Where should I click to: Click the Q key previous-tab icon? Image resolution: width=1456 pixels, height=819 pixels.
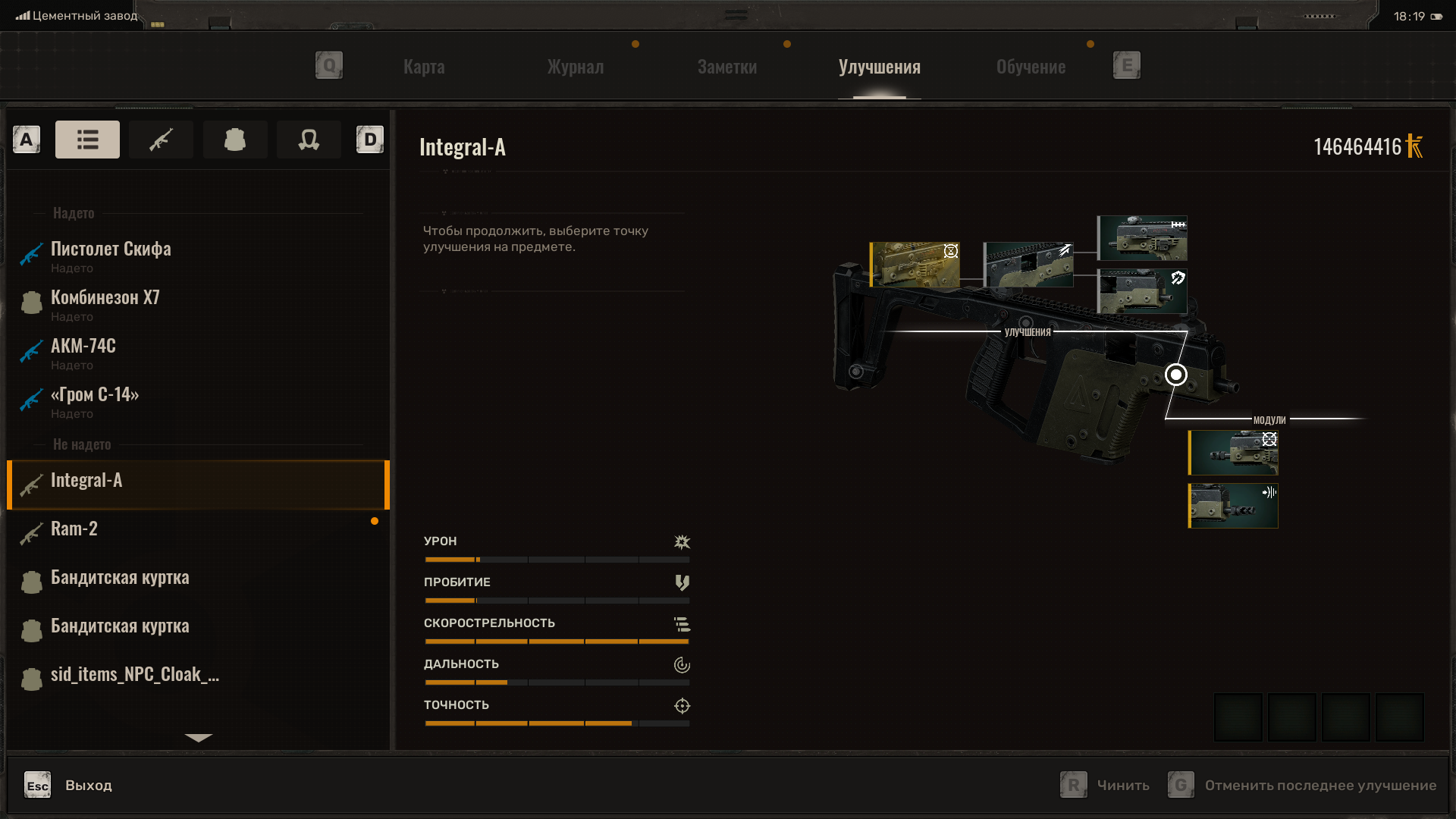tap(329, 65)
